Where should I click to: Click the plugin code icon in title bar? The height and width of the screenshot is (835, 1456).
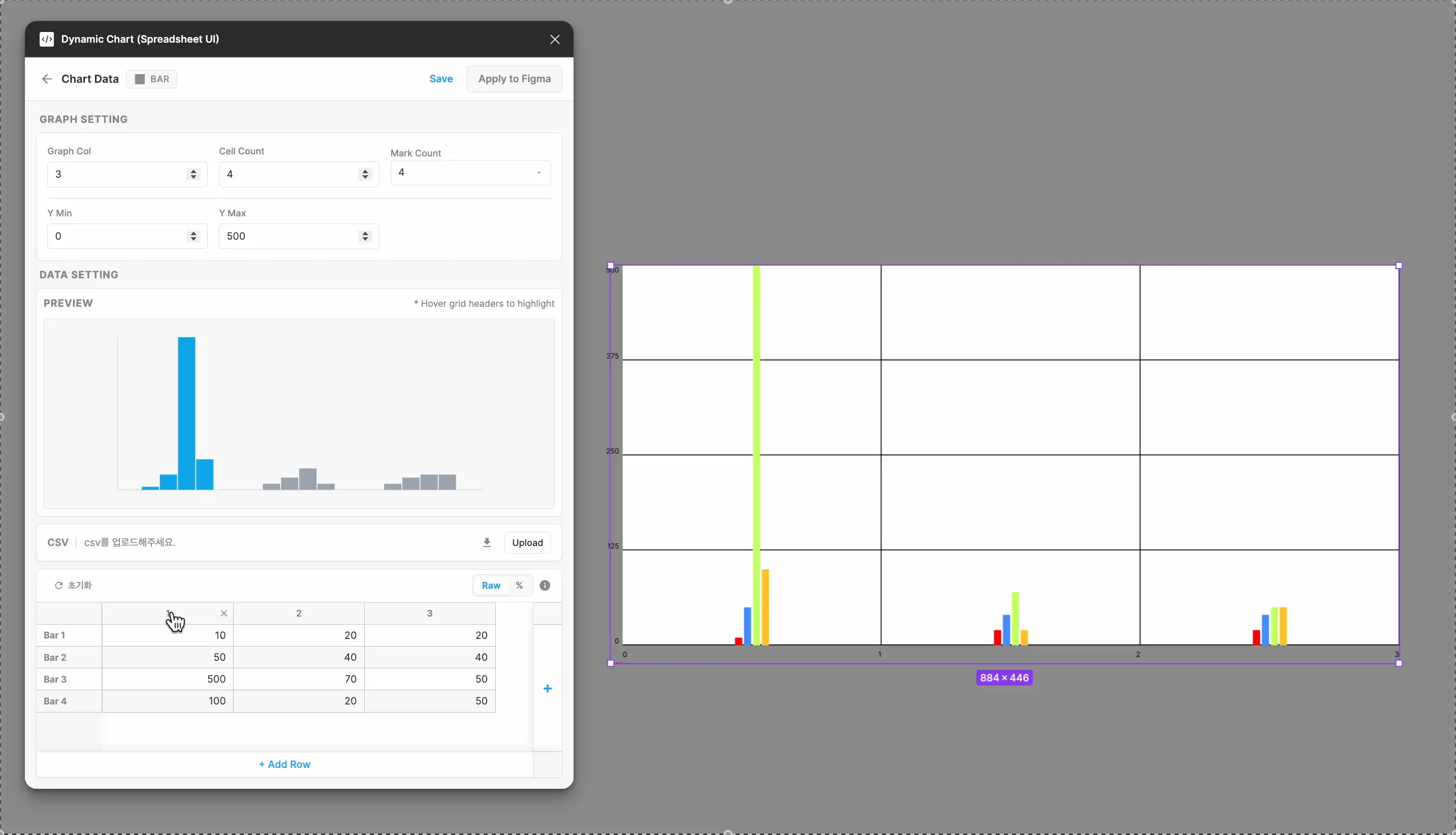(46, 39)
